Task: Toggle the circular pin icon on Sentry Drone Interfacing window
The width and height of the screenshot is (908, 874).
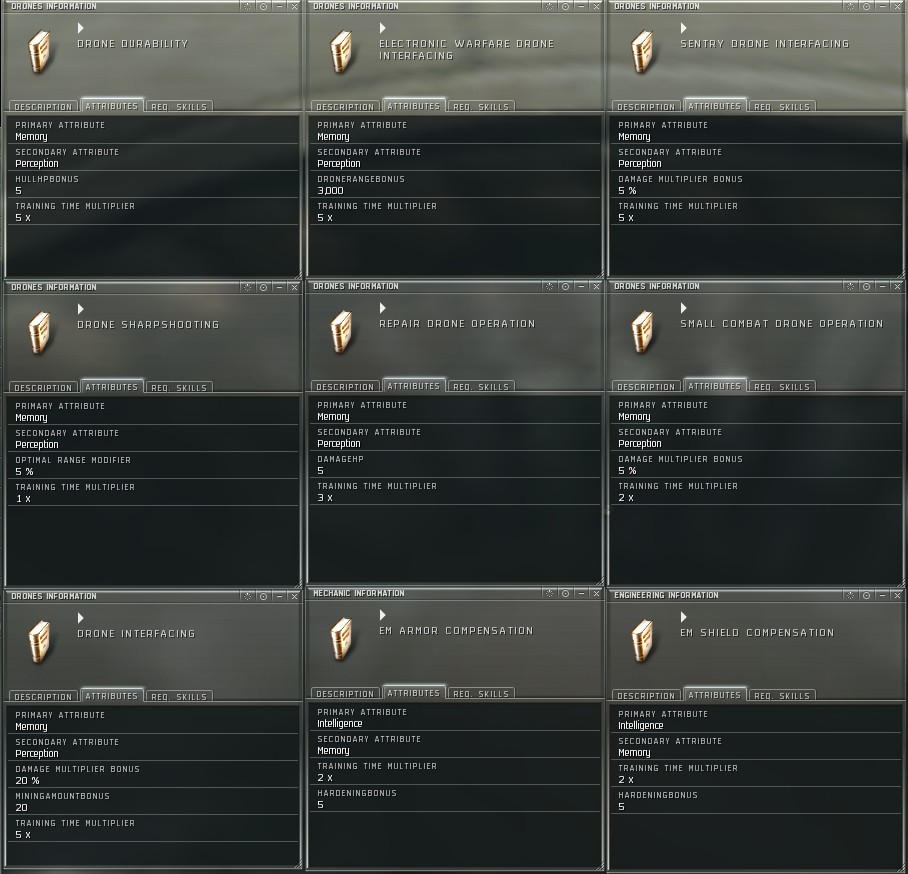Action: tap(867, 7)
